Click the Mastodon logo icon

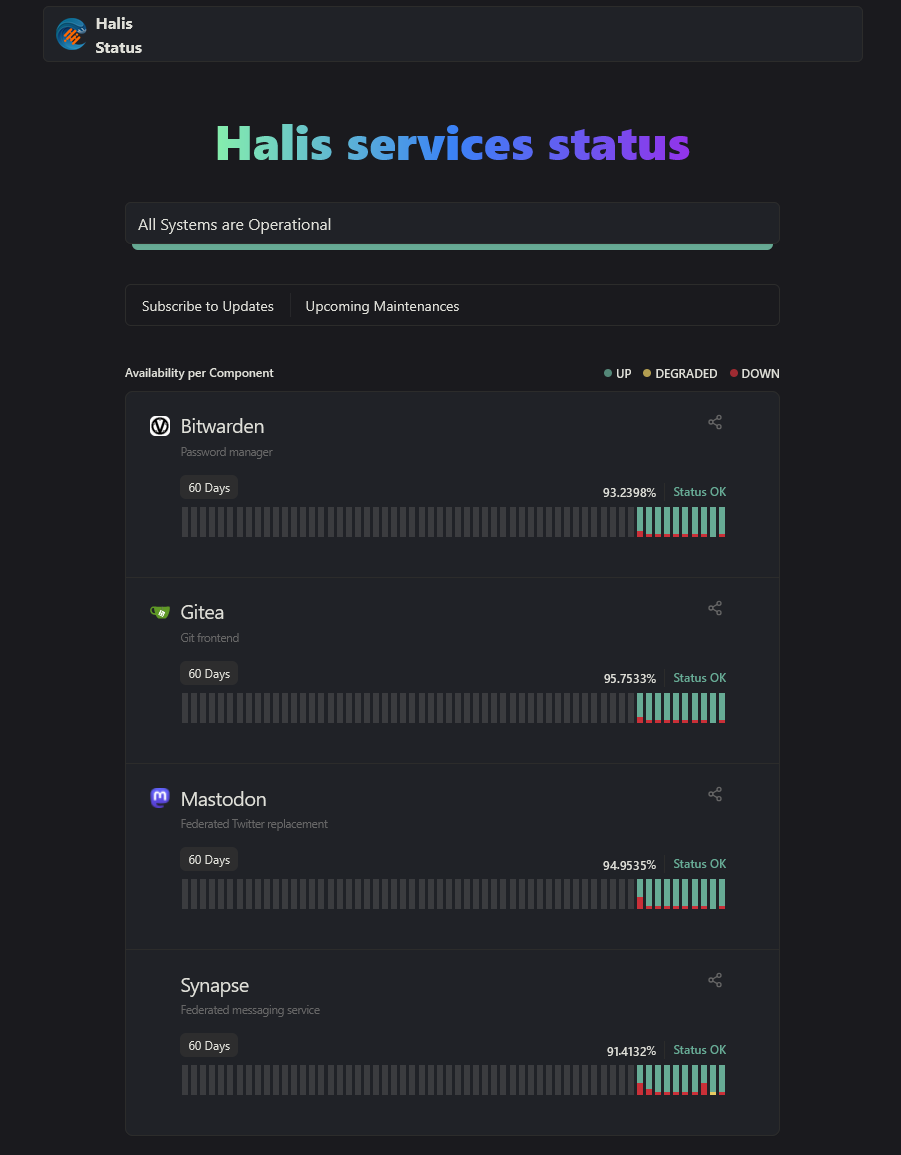tap(160, 798)
